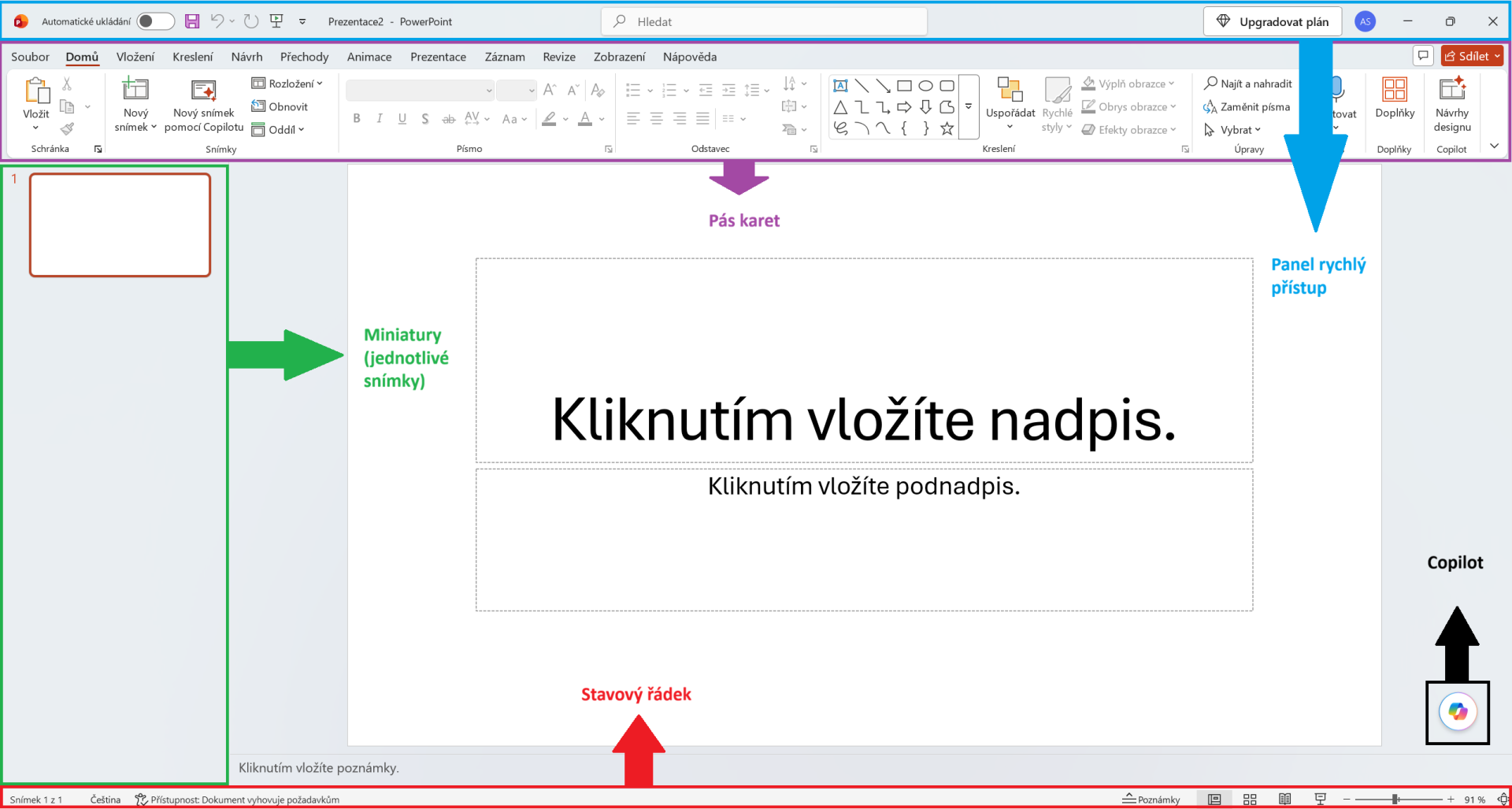Toggle Poznámky notes pane
The height and width of the screenshot is (809, 1512).
tap(1151, 799)
